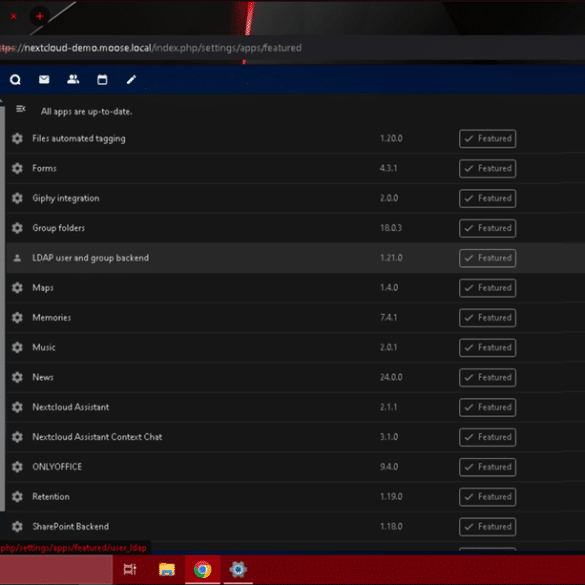Select the Group folders app name
This screenshot has width=585, height=585.
pos(58,228)
